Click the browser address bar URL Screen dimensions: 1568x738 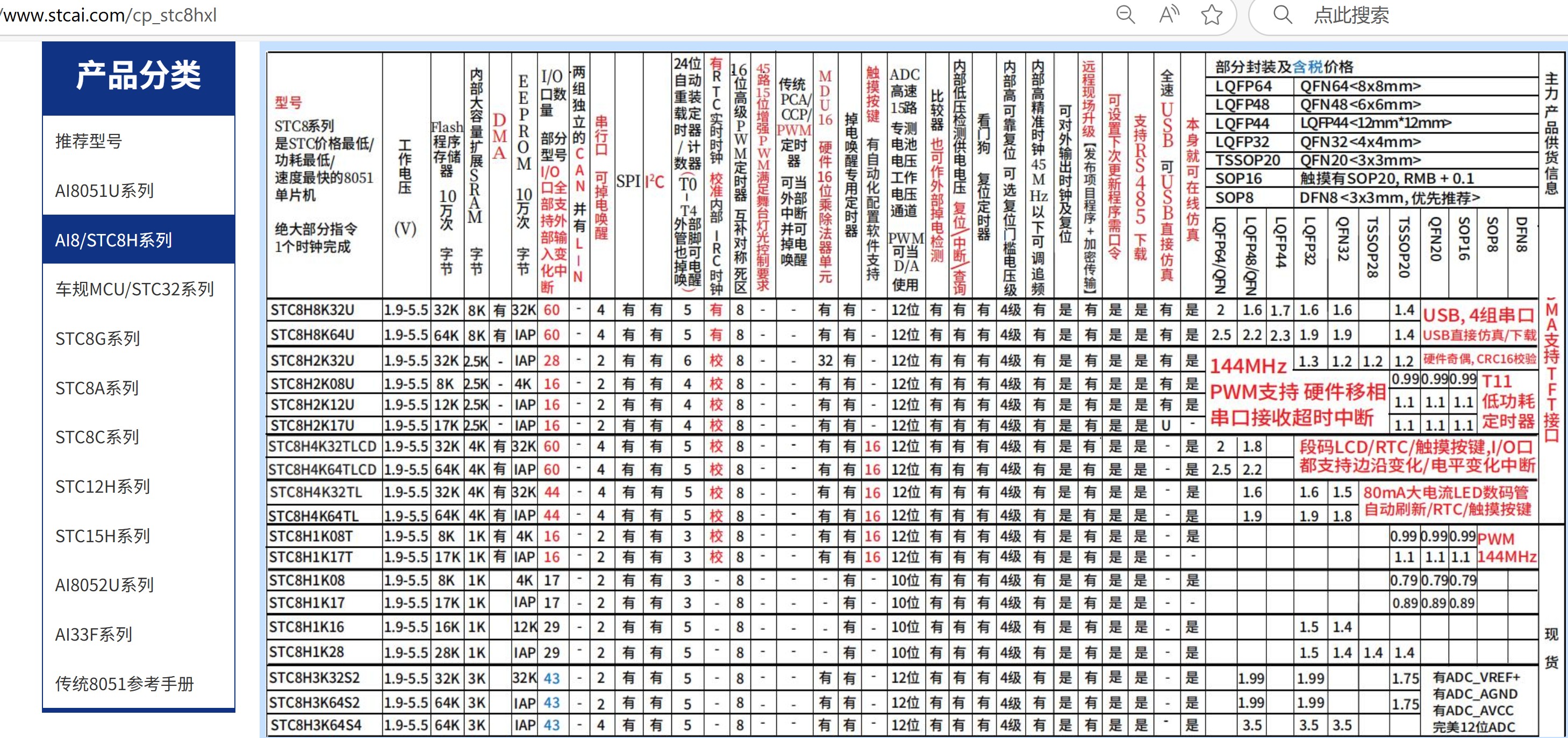(x=110, y=15)
